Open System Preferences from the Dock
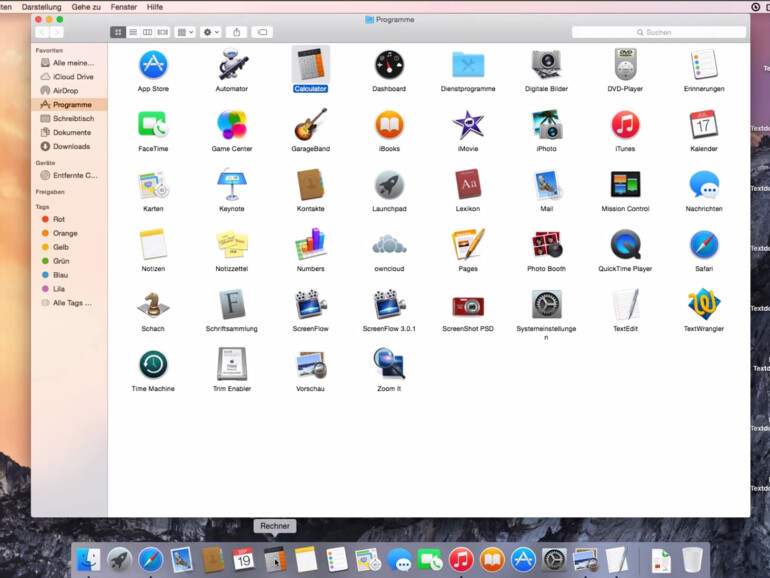 (554, 559)
